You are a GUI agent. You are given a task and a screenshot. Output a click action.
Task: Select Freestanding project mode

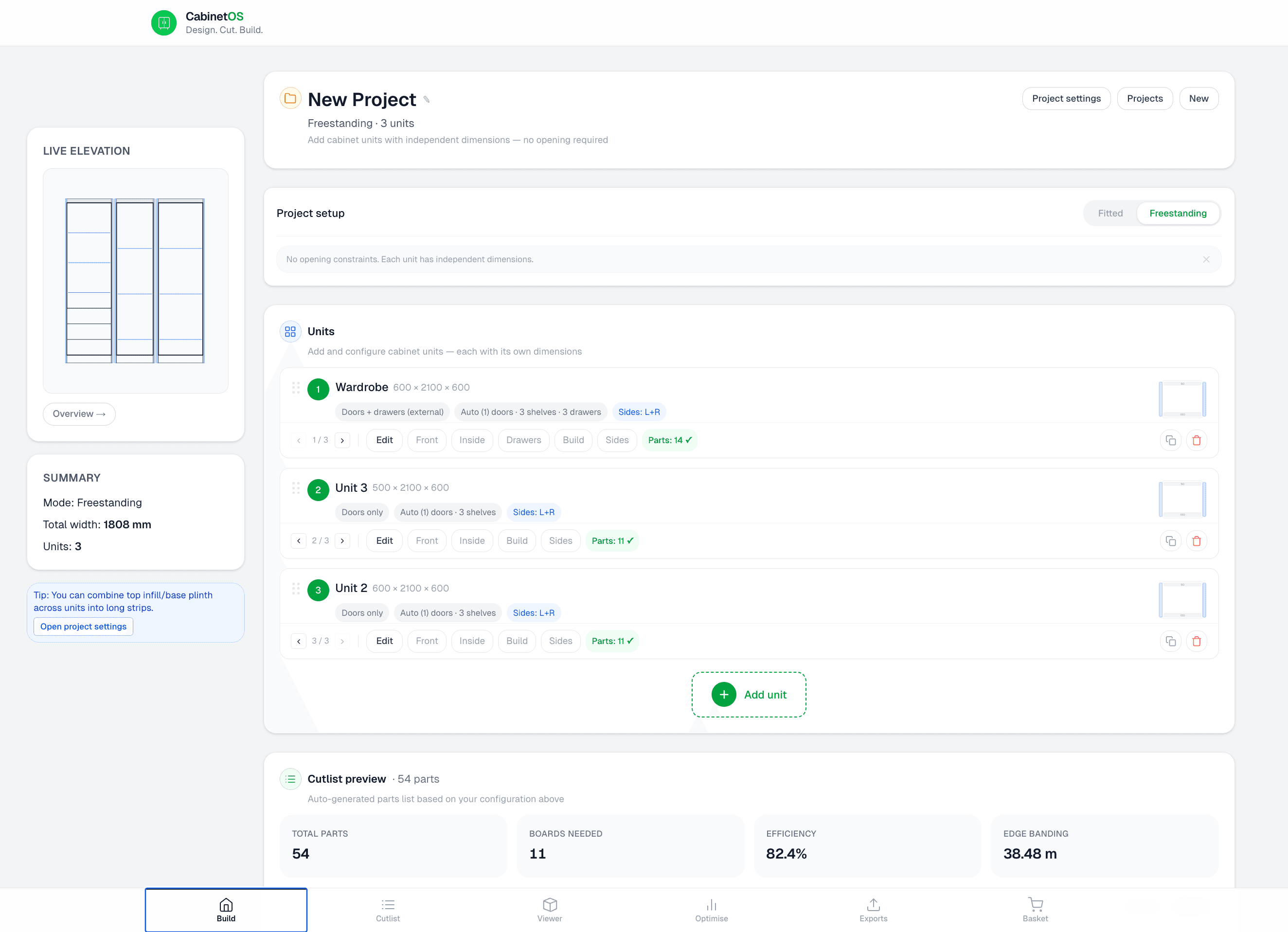(x=1178, y=214)
